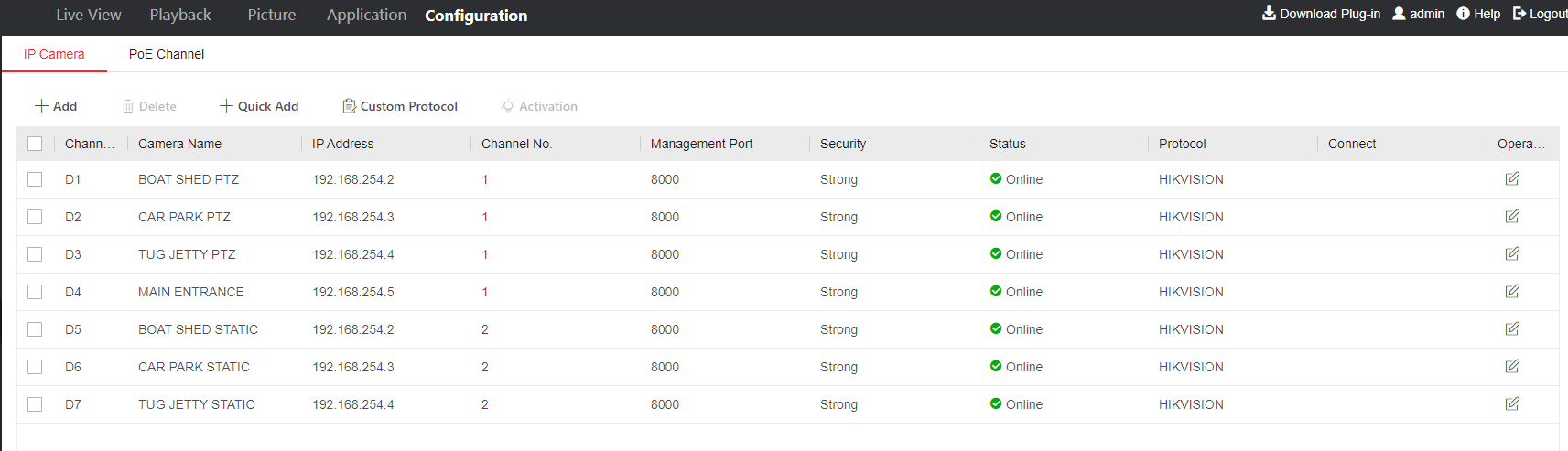This screenshot has height=451, width=1568.
Task: Edit the TUG JETTY PTZ camera row
Action: [1512, 254]
